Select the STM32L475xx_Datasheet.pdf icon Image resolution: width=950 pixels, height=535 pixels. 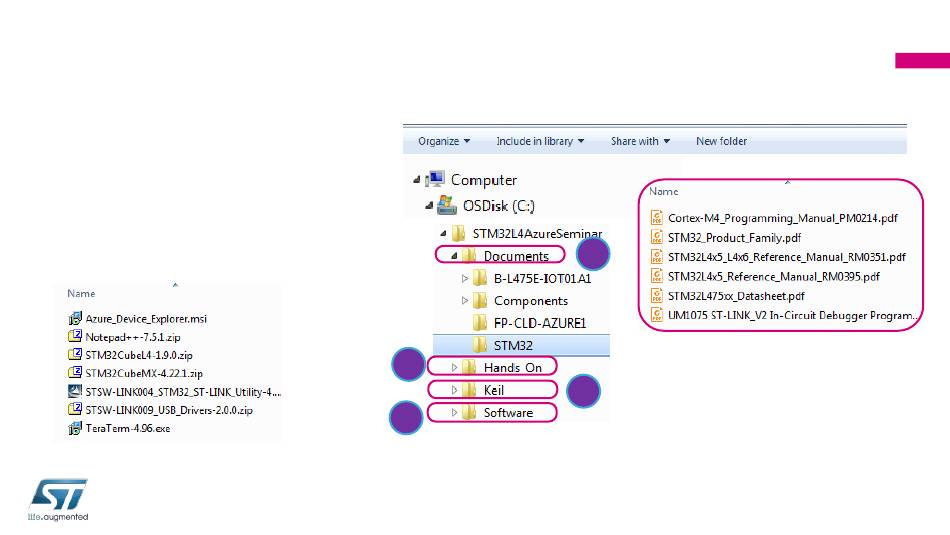click(656, 296)
